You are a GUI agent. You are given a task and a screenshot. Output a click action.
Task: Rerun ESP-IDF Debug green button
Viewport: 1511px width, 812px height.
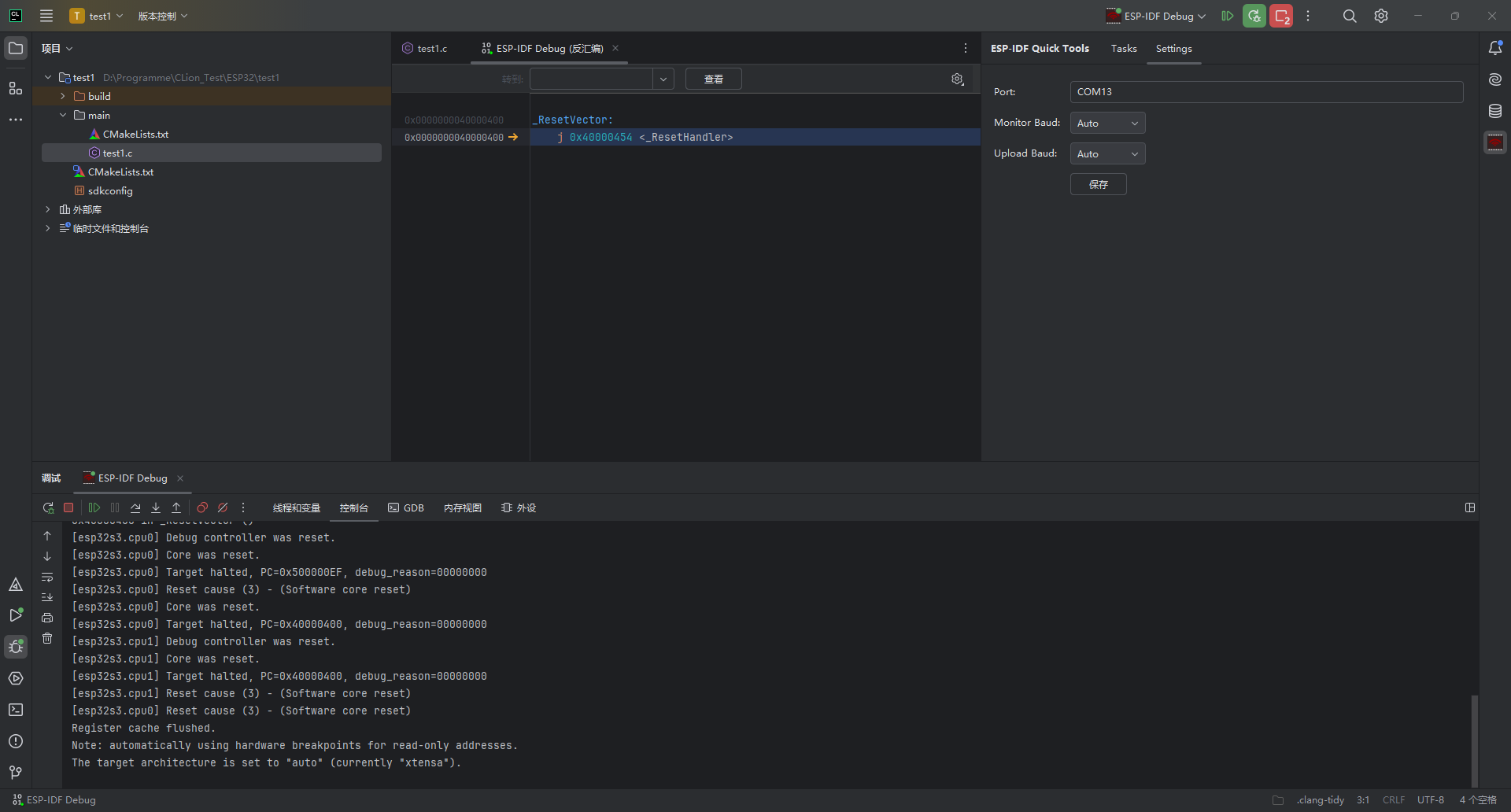click(x=1254, y=16)
